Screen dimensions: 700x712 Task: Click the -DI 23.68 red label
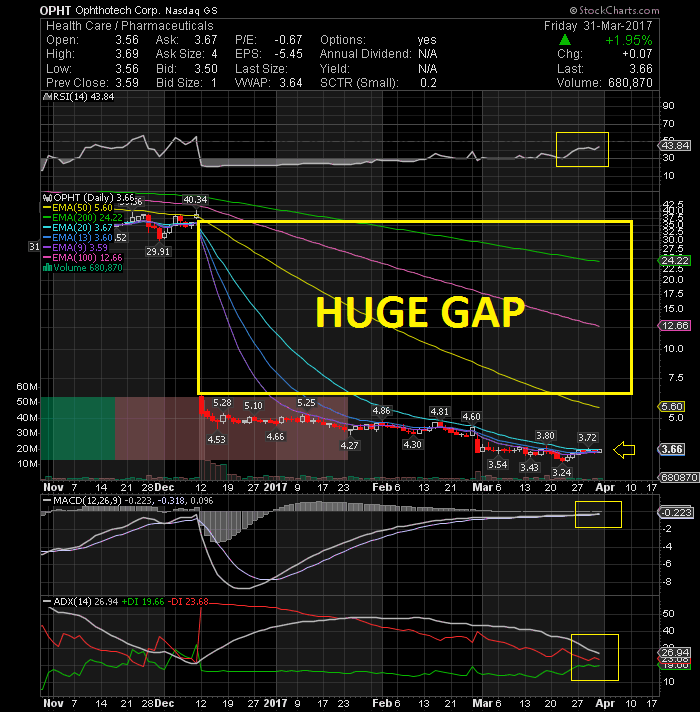(188, 602)
